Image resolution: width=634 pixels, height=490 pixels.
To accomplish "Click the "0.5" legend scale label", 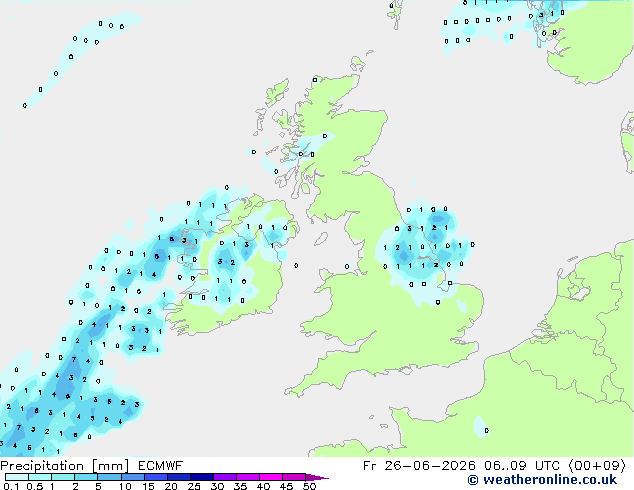I will coord(35,486).
